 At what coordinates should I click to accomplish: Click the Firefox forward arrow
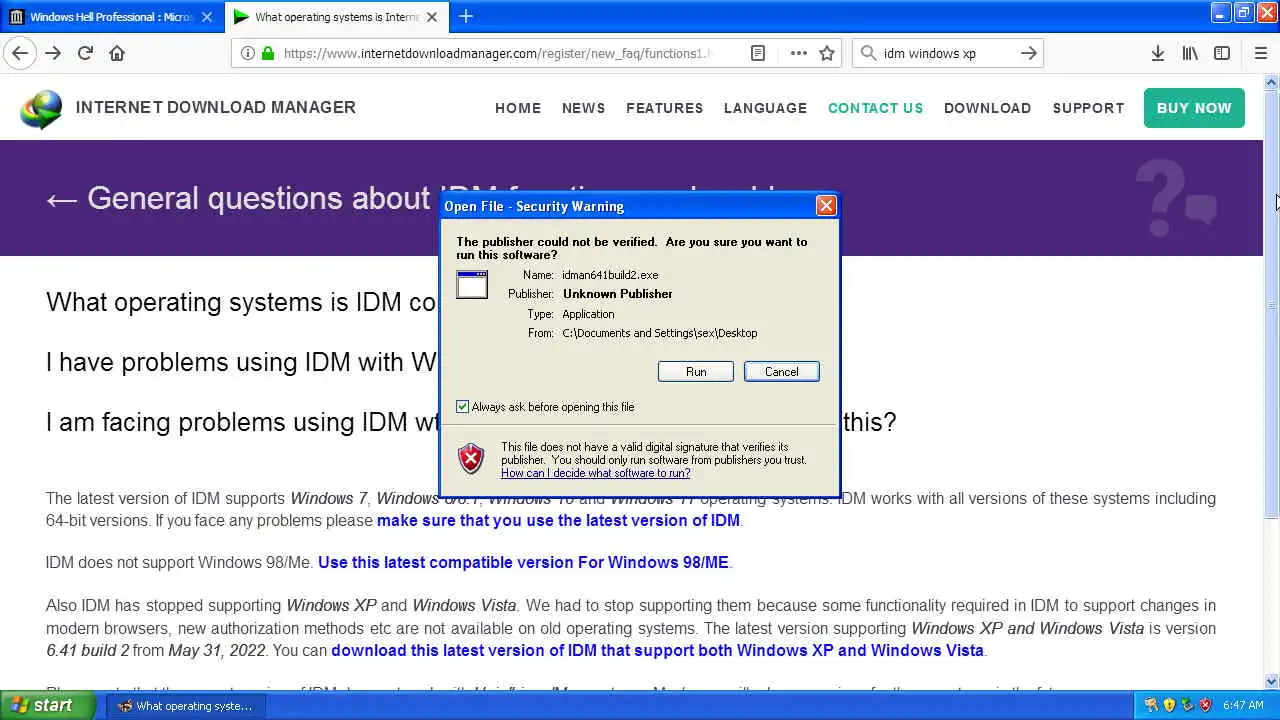point(53,53)
